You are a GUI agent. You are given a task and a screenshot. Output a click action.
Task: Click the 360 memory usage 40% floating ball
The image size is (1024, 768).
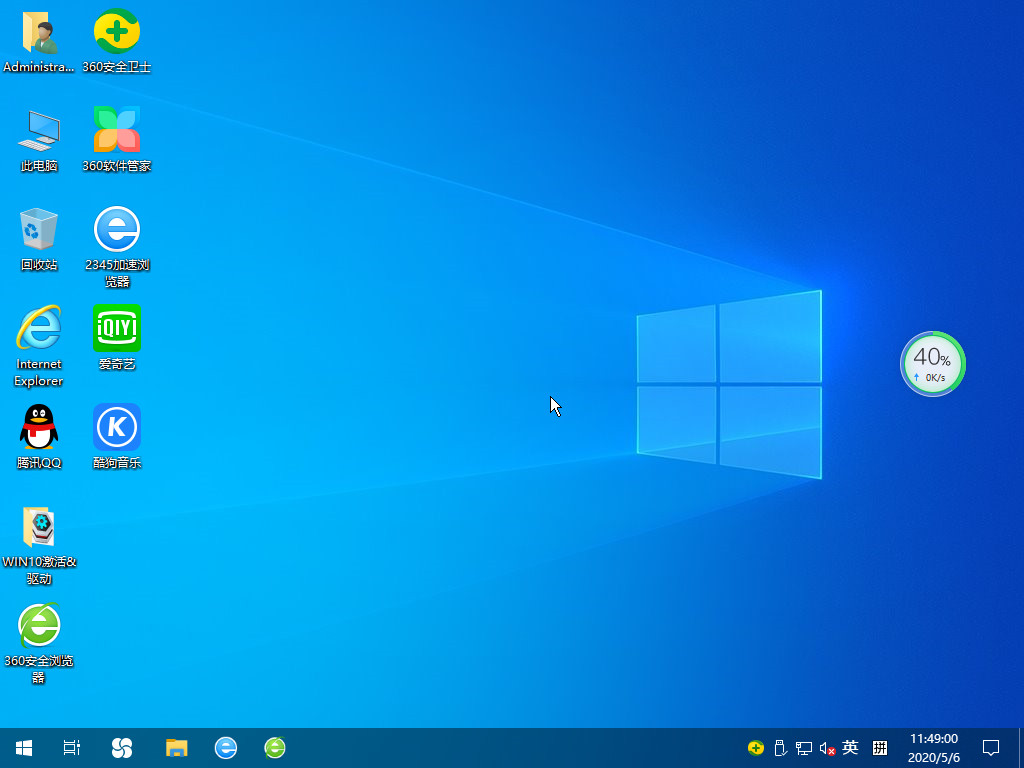[x=932, y=364]
